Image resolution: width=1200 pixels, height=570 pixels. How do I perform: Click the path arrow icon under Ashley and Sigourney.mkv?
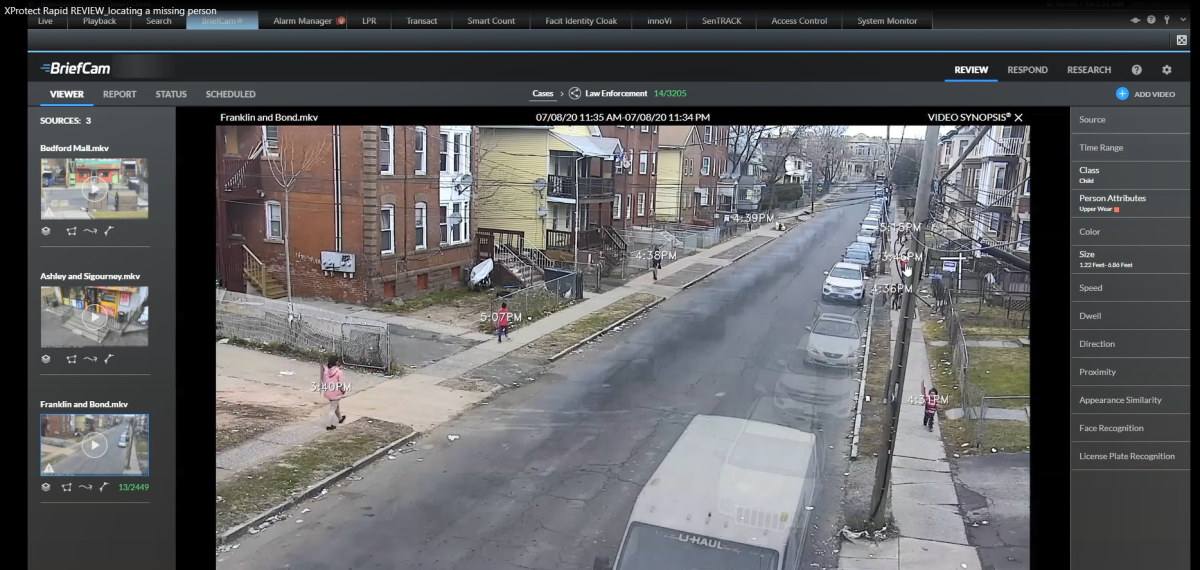click(x=89, y=358)
